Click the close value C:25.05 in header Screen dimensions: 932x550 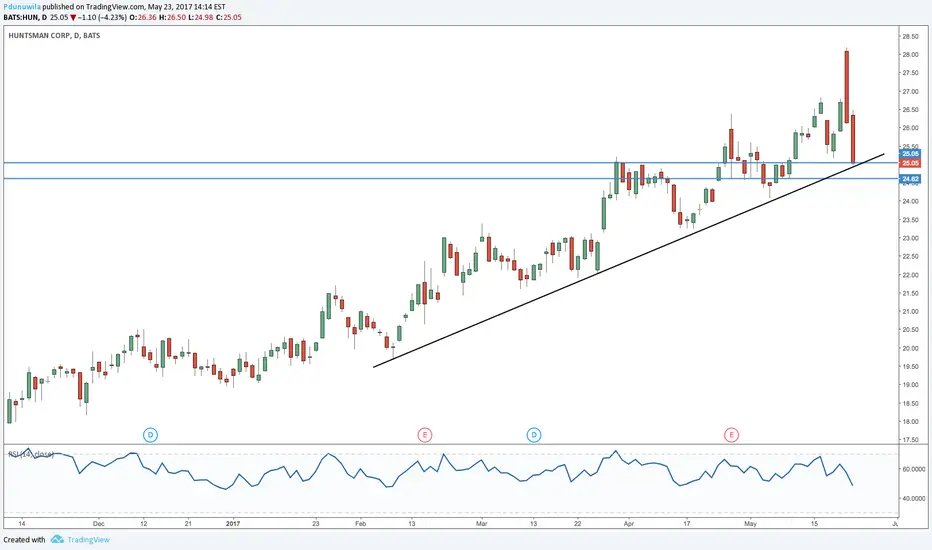tap(229, 17)
